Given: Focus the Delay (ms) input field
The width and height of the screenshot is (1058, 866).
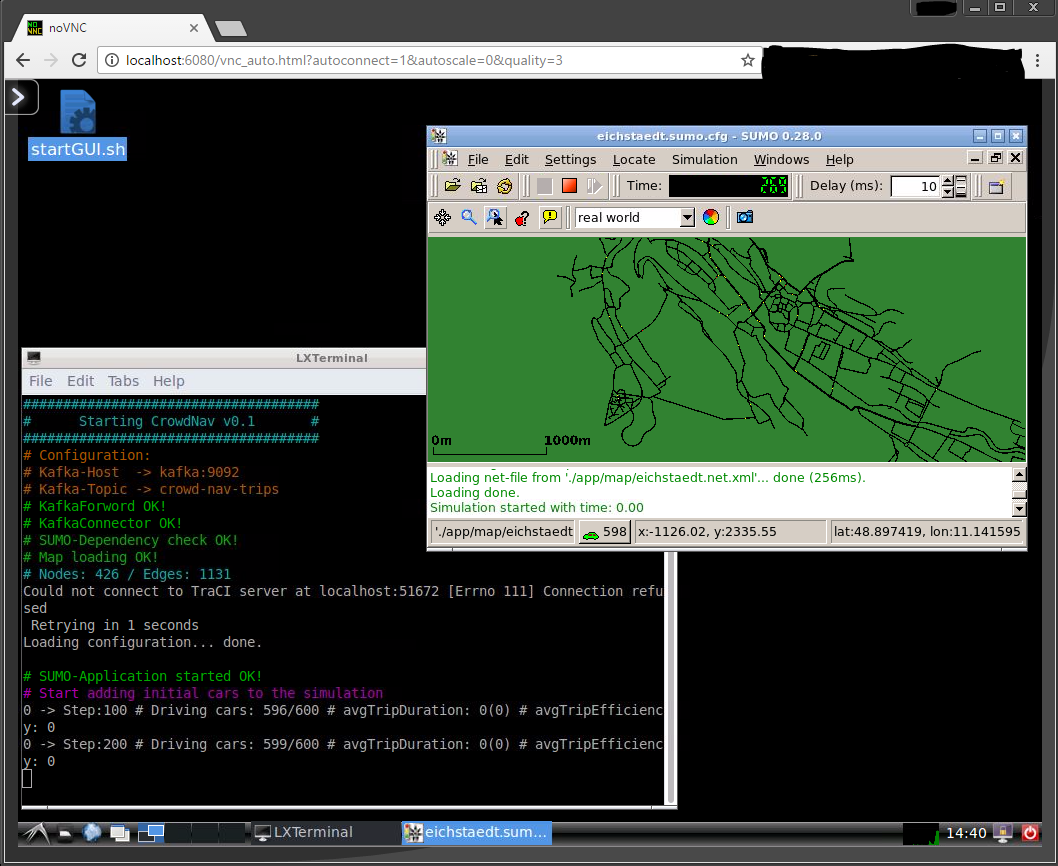Looking at the screenshot, I should pyautogui.click(x=916, y=186).
